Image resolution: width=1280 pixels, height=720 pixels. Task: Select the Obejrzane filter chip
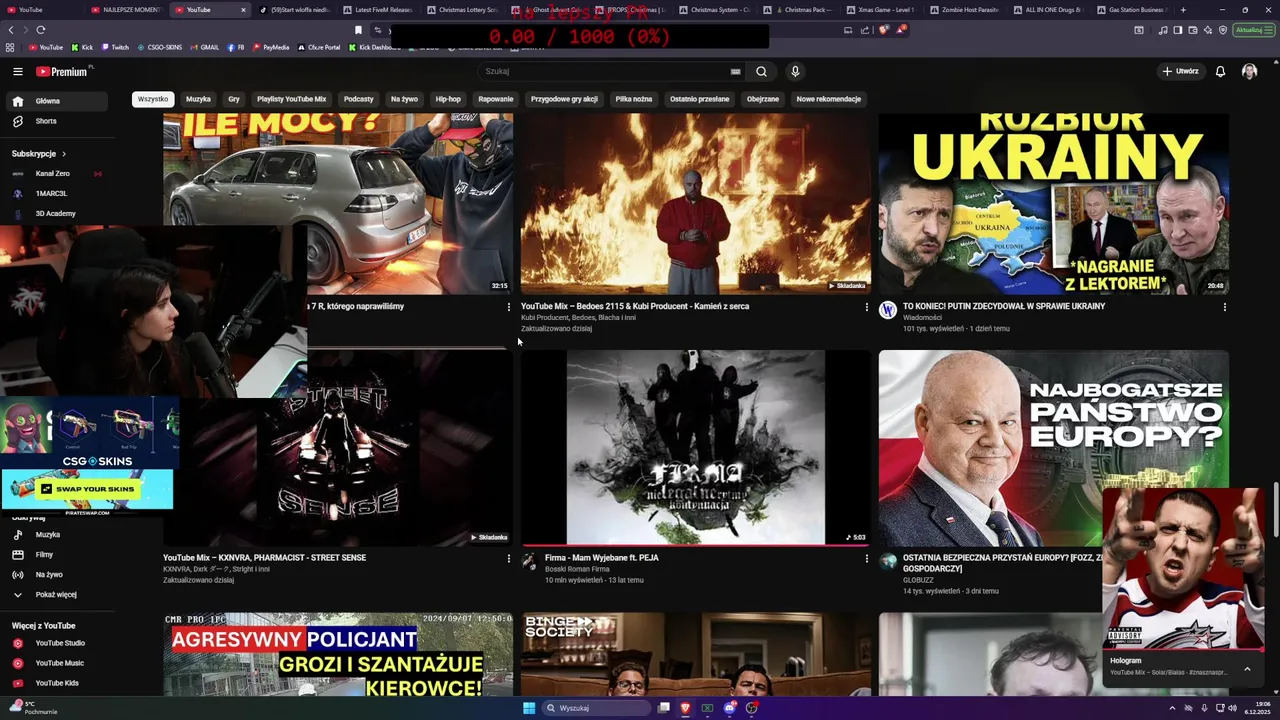point(762,99)
